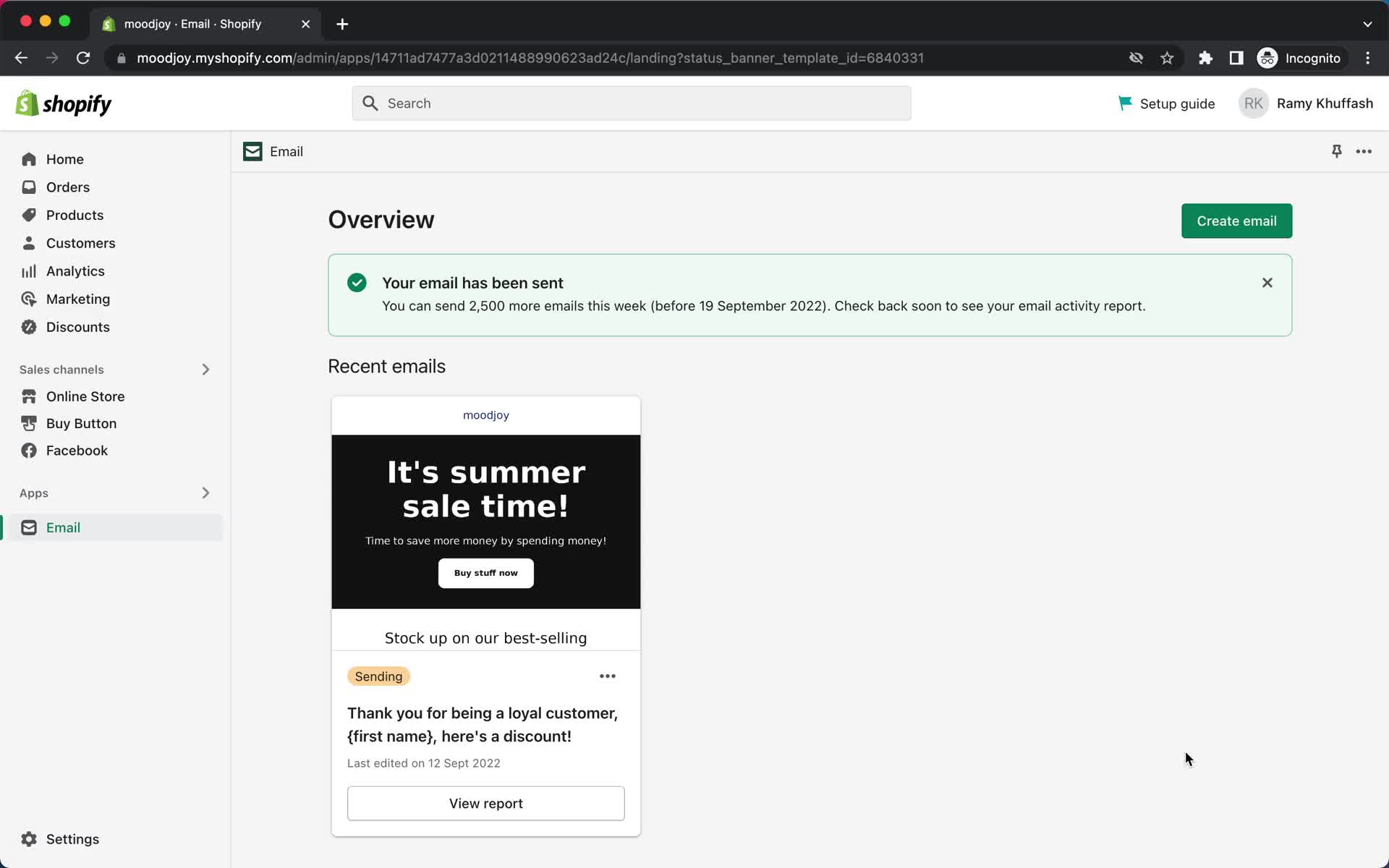Click the Create email button
Image resolution: width=1389 pixels, height=868 pixels.
(x=1237, y=221)
